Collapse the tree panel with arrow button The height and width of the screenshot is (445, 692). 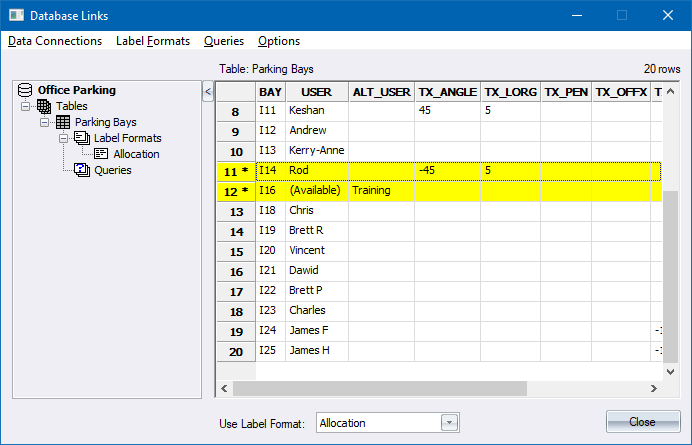(x=207, y=92)
